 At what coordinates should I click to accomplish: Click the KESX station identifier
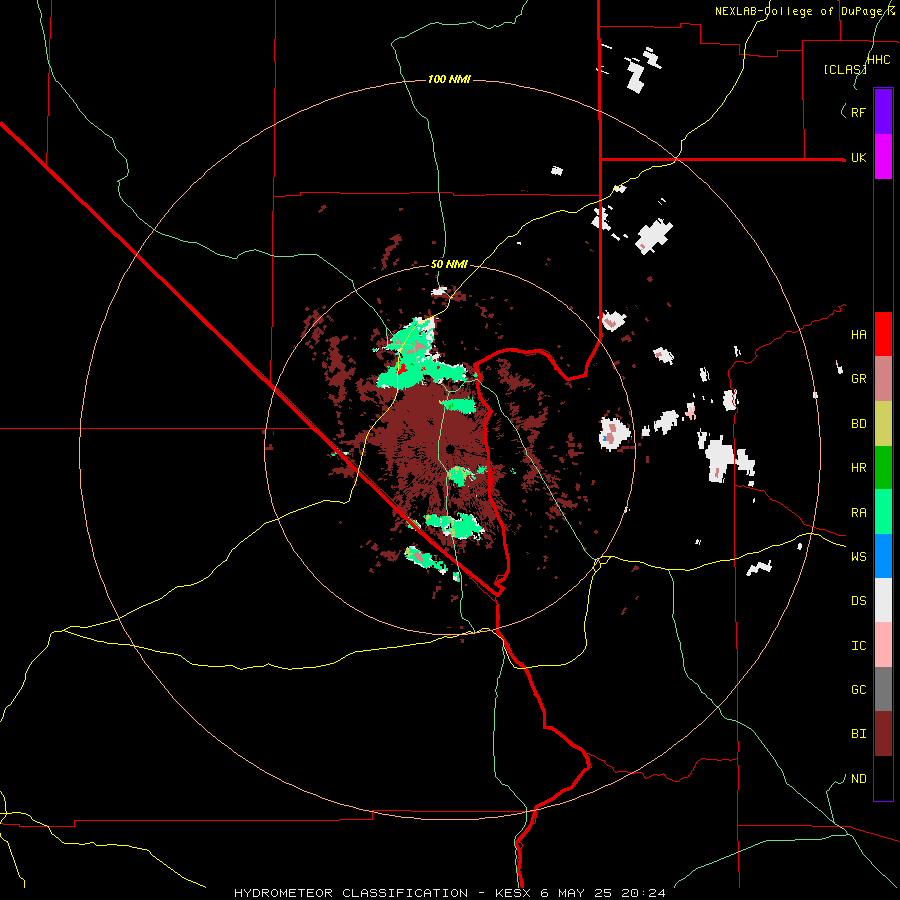click(512, 893)
